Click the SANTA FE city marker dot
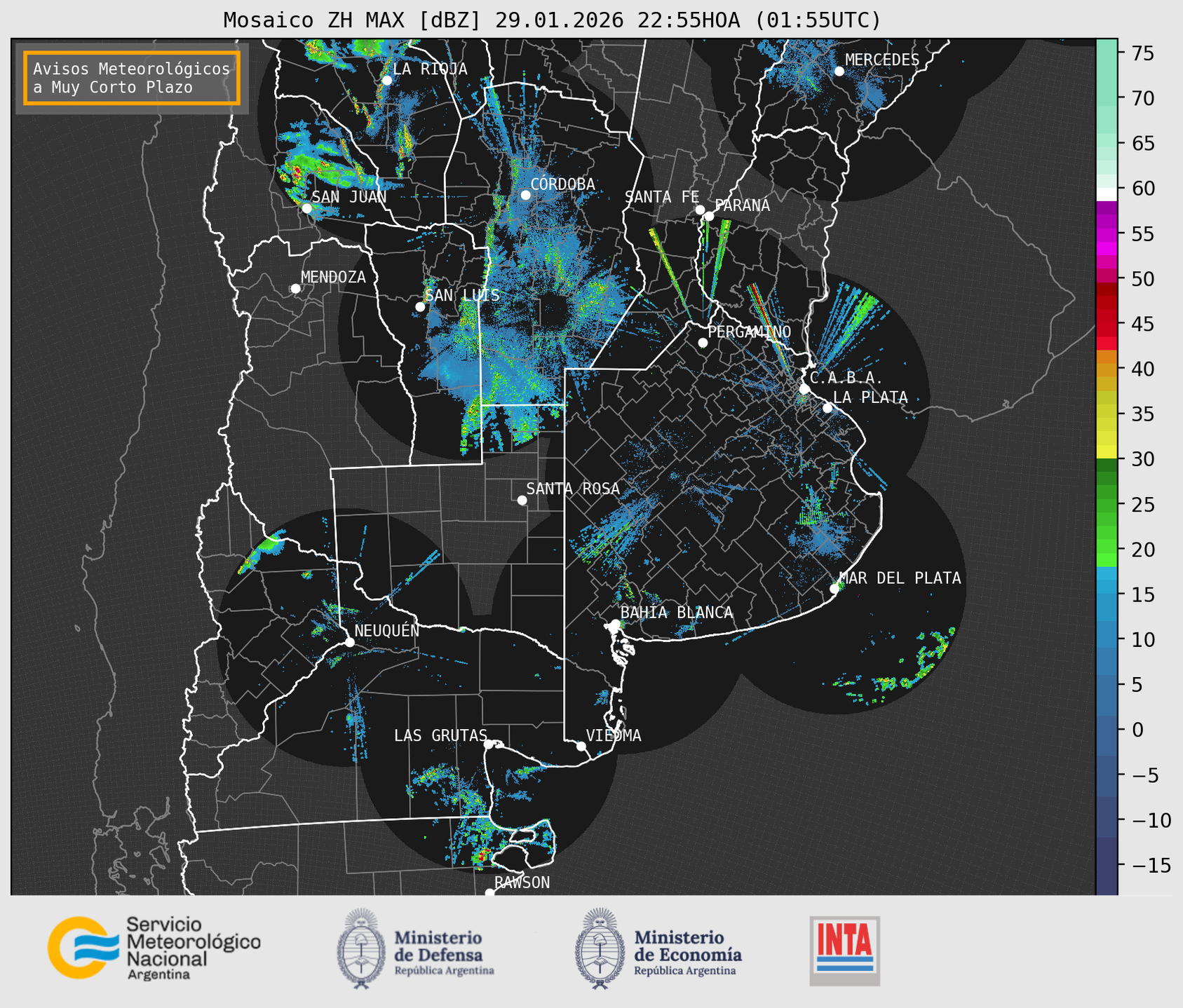Viewport: 1183px width, 1008px height. click(700, 210)
